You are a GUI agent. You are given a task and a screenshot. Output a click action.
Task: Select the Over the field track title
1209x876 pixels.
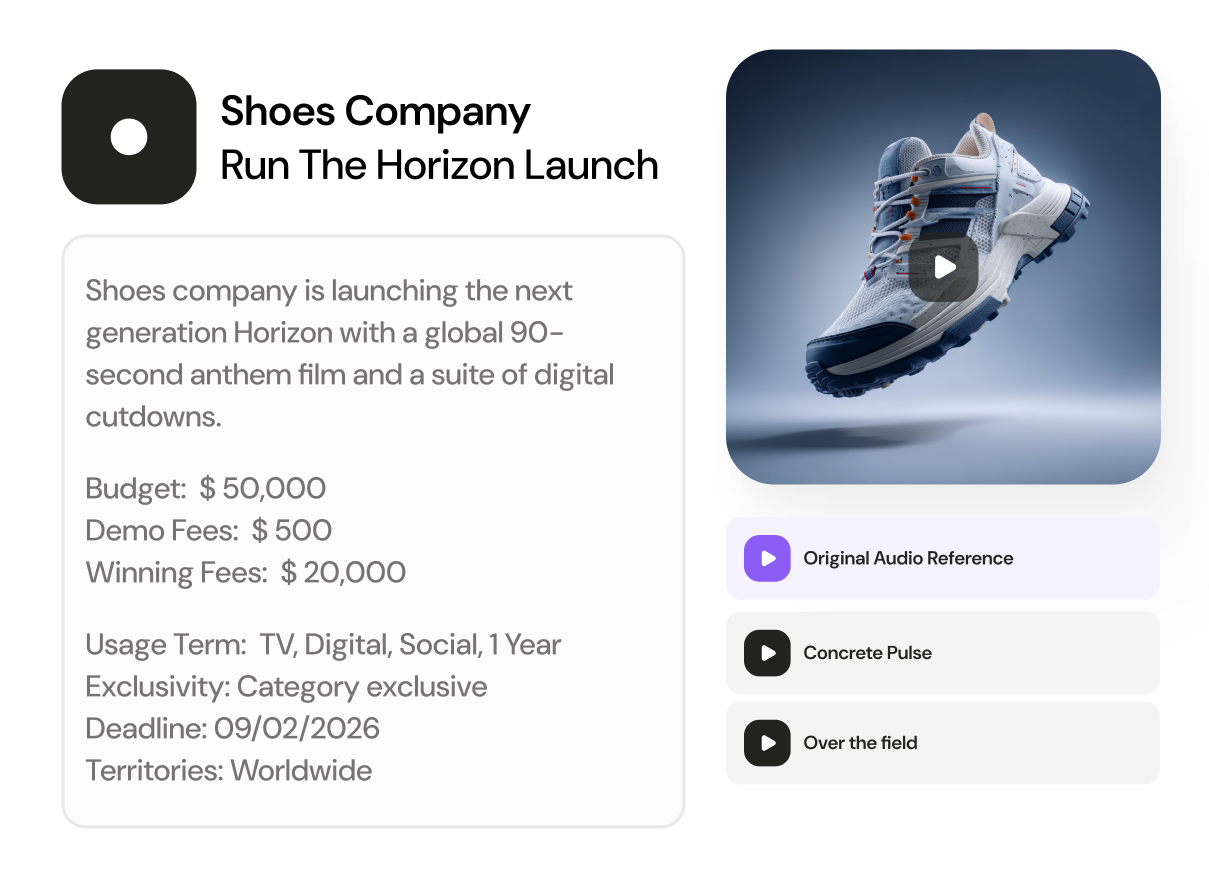tap(860, 743)
